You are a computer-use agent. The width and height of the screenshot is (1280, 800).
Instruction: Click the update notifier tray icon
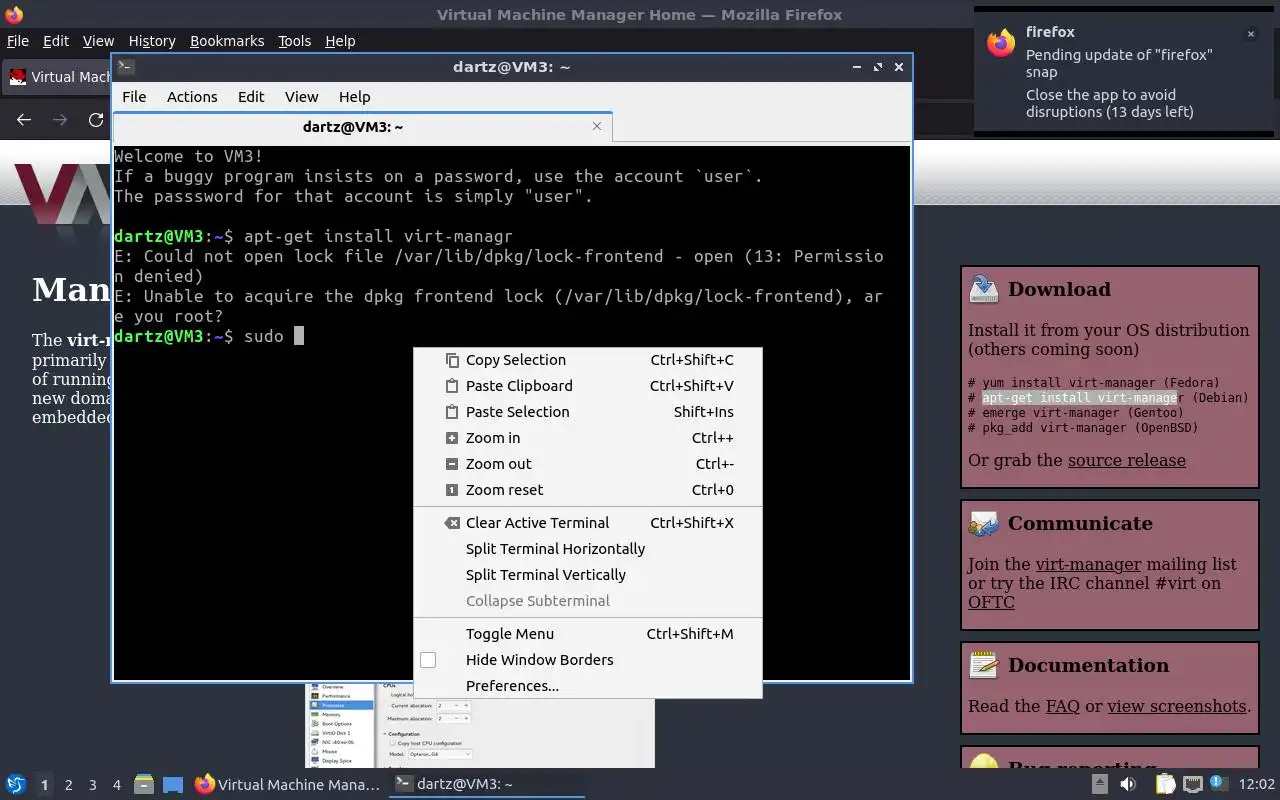coord(1217,785)
